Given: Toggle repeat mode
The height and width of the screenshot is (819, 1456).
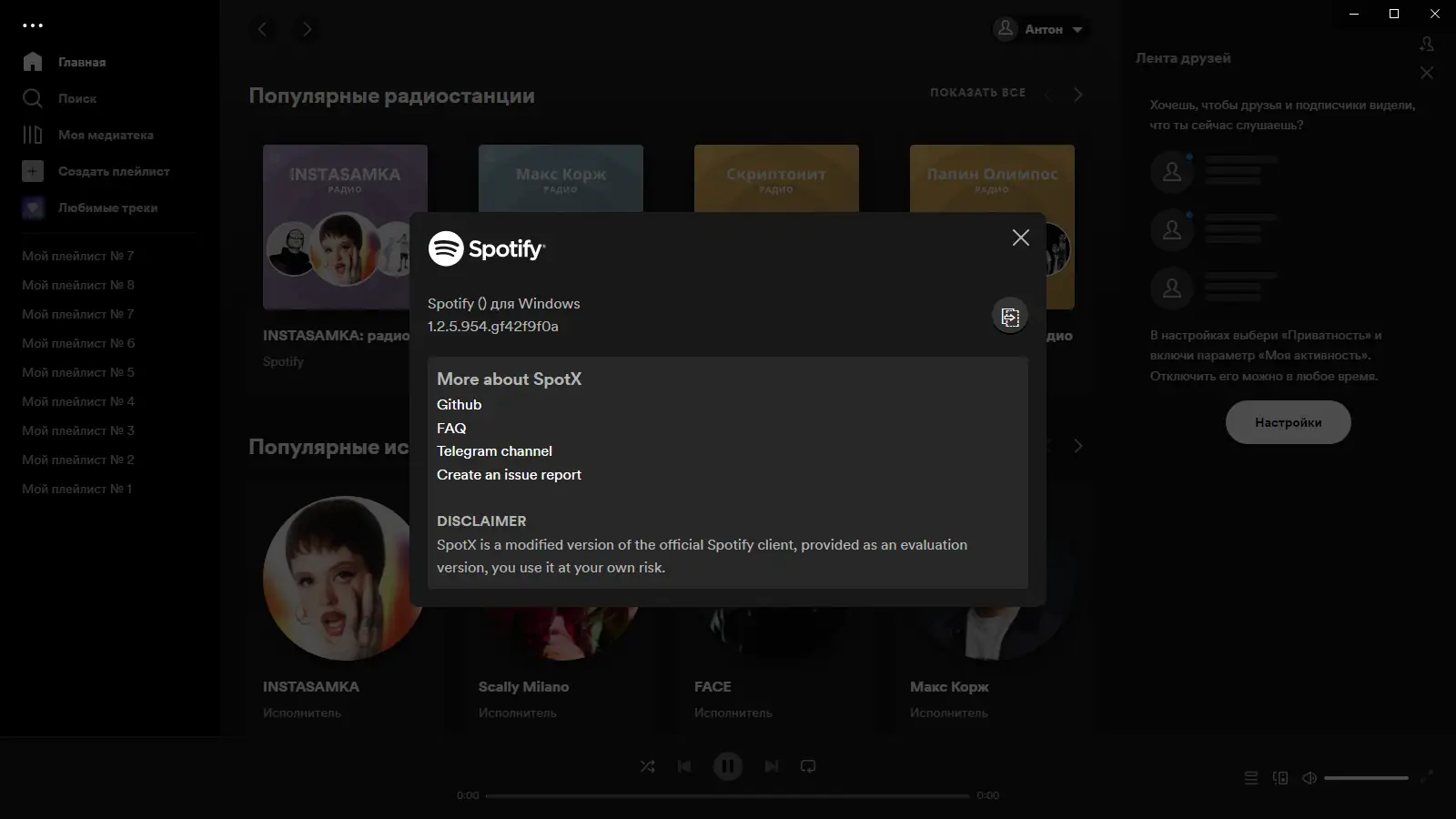Looking at the screenshot, I should tap(809, 766).
